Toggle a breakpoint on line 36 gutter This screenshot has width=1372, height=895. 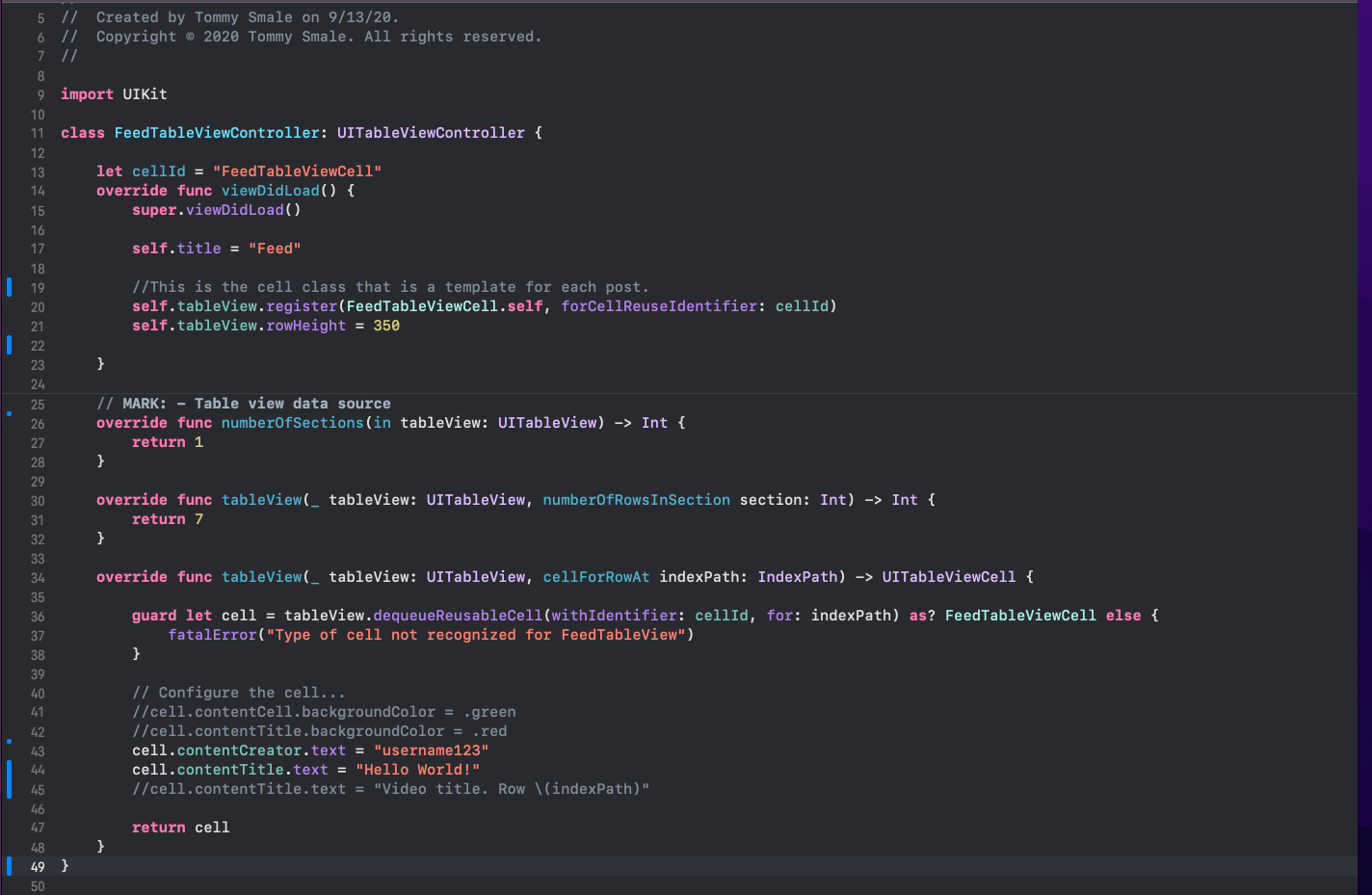point(38,615)
